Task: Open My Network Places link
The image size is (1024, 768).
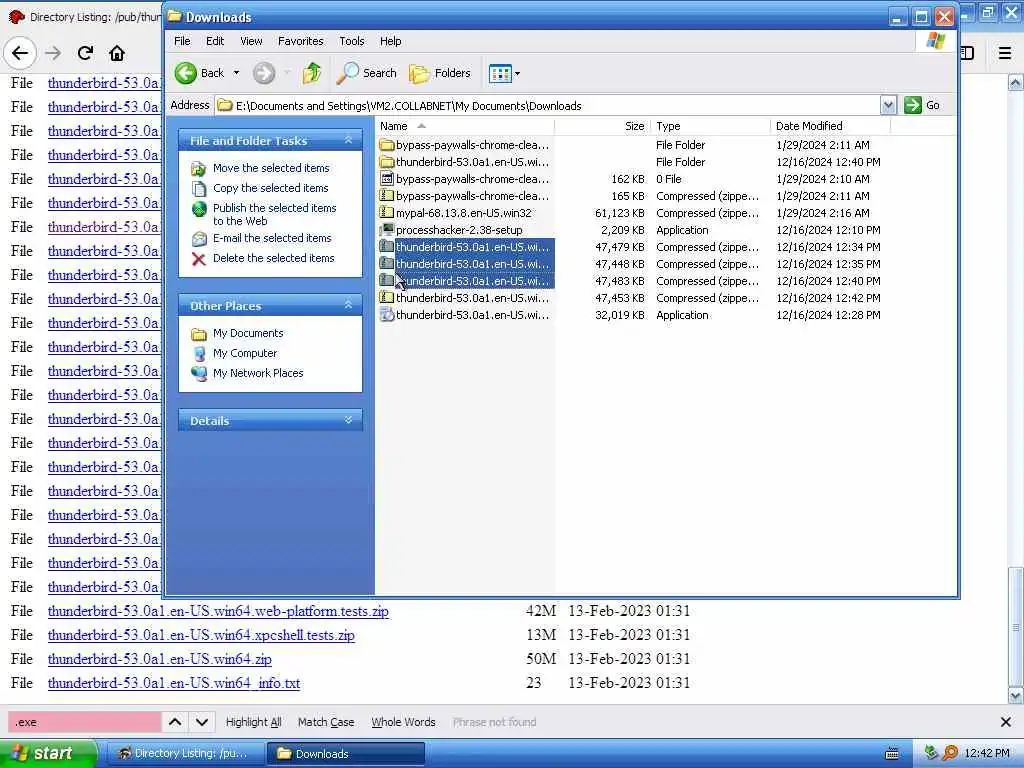Action: click(x=258, y=374)
